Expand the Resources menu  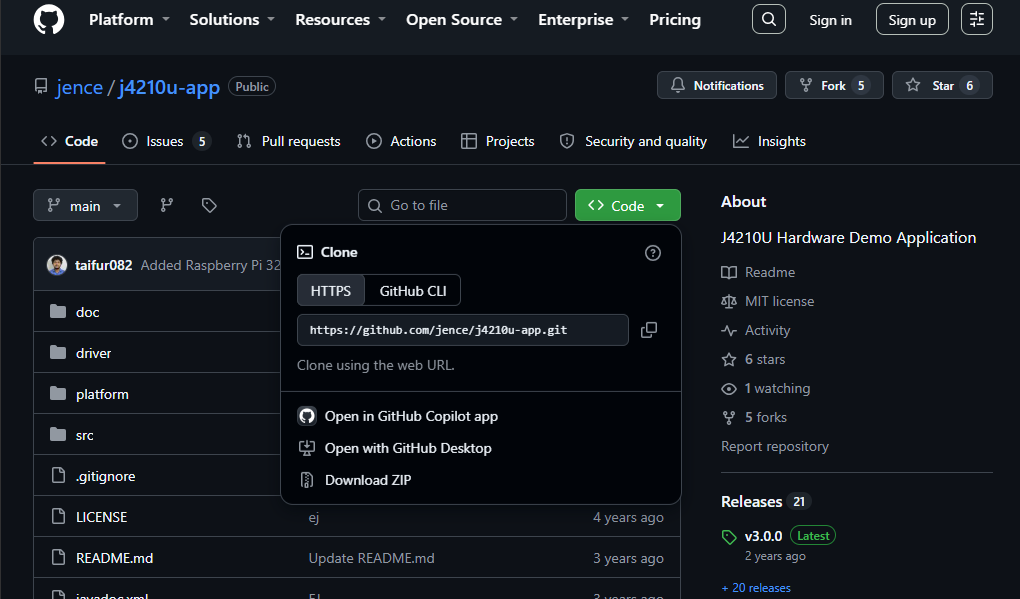pyautogui.click(x=340, y=20)
